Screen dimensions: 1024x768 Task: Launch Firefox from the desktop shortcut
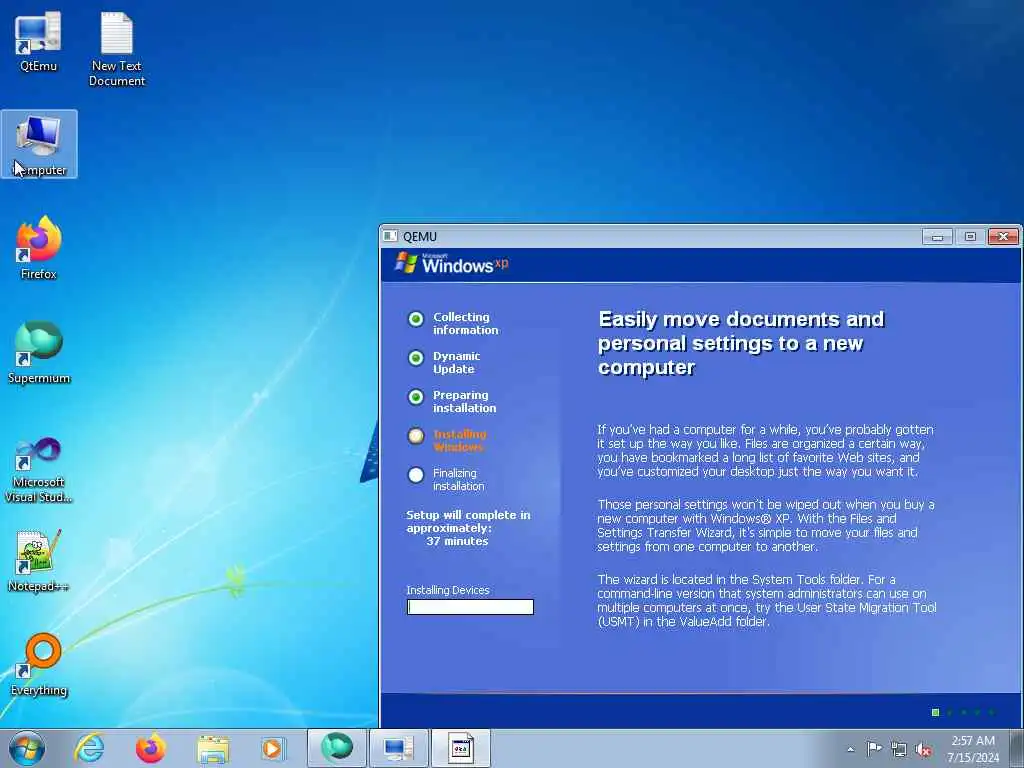pos(39,248)
